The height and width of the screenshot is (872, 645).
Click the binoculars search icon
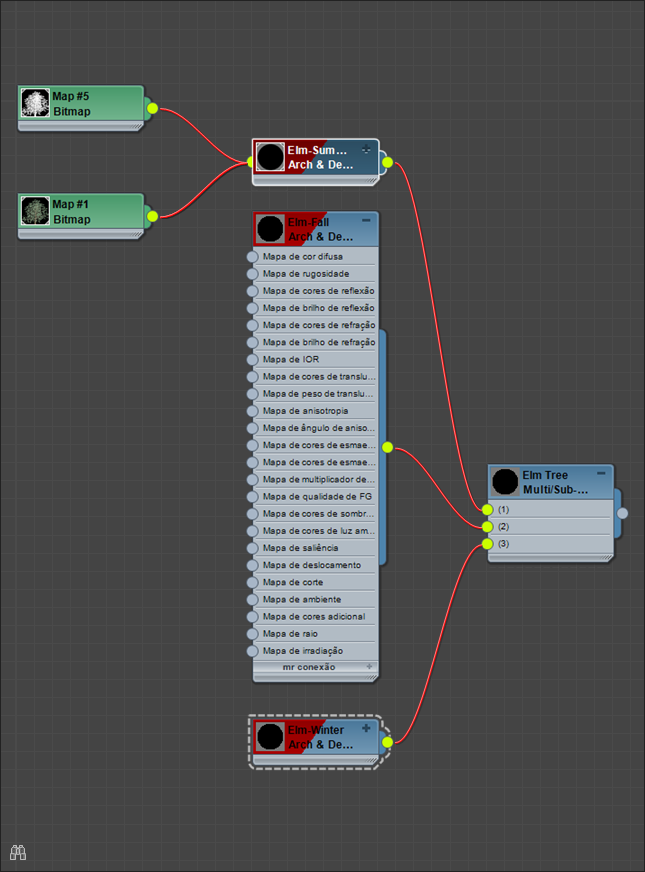18,852
